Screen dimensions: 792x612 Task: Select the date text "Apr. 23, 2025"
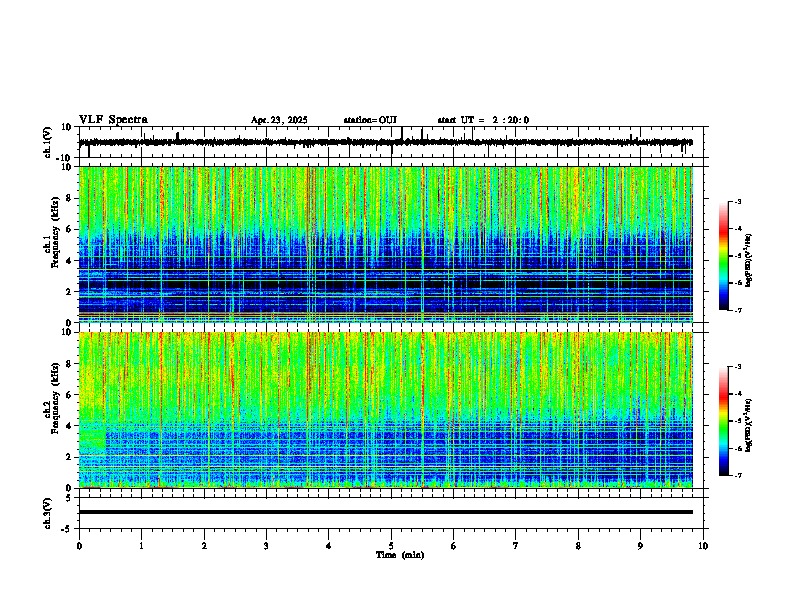coord(279,120)
